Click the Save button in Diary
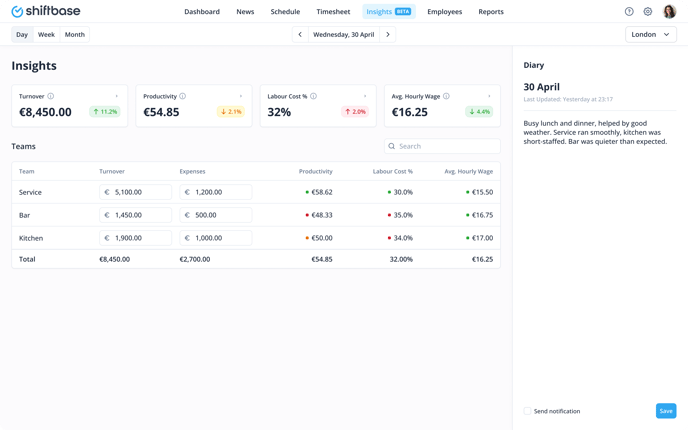The image size is (688, 430). [665, 411]
